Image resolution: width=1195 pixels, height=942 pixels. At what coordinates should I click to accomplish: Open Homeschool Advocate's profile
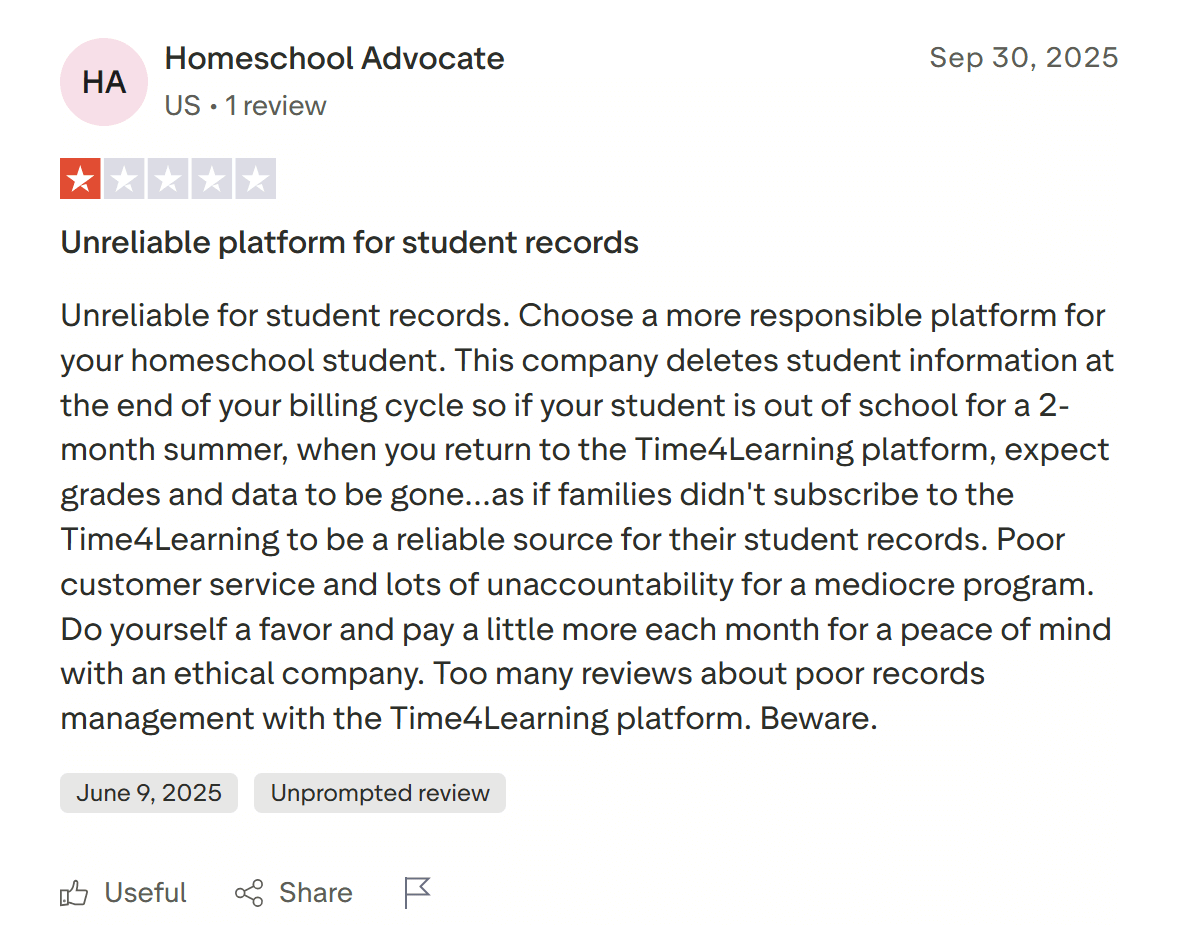coord(334,58)
